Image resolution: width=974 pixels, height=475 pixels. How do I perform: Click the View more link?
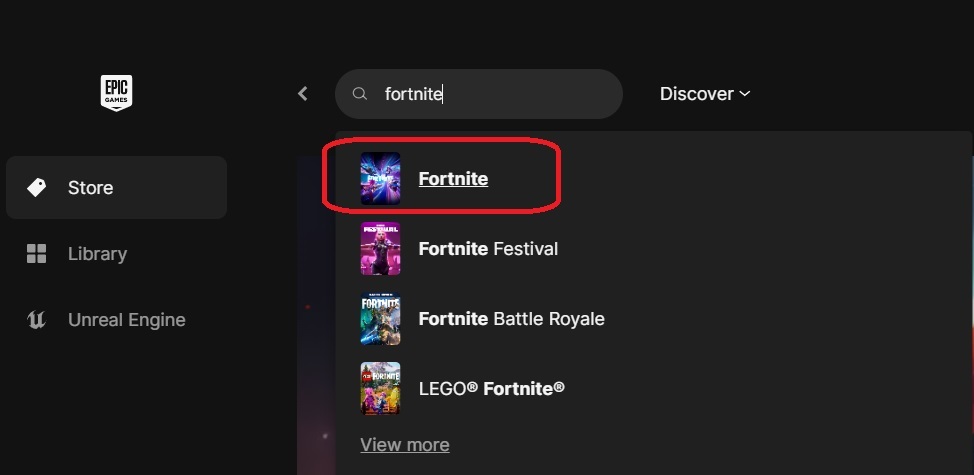click(x=404, y=445)
